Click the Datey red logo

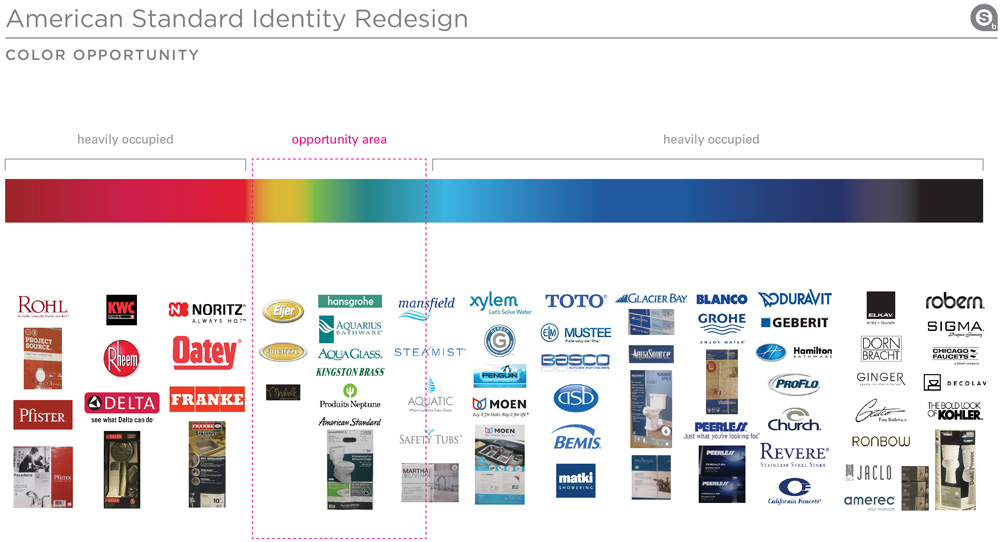pos(207,353)
